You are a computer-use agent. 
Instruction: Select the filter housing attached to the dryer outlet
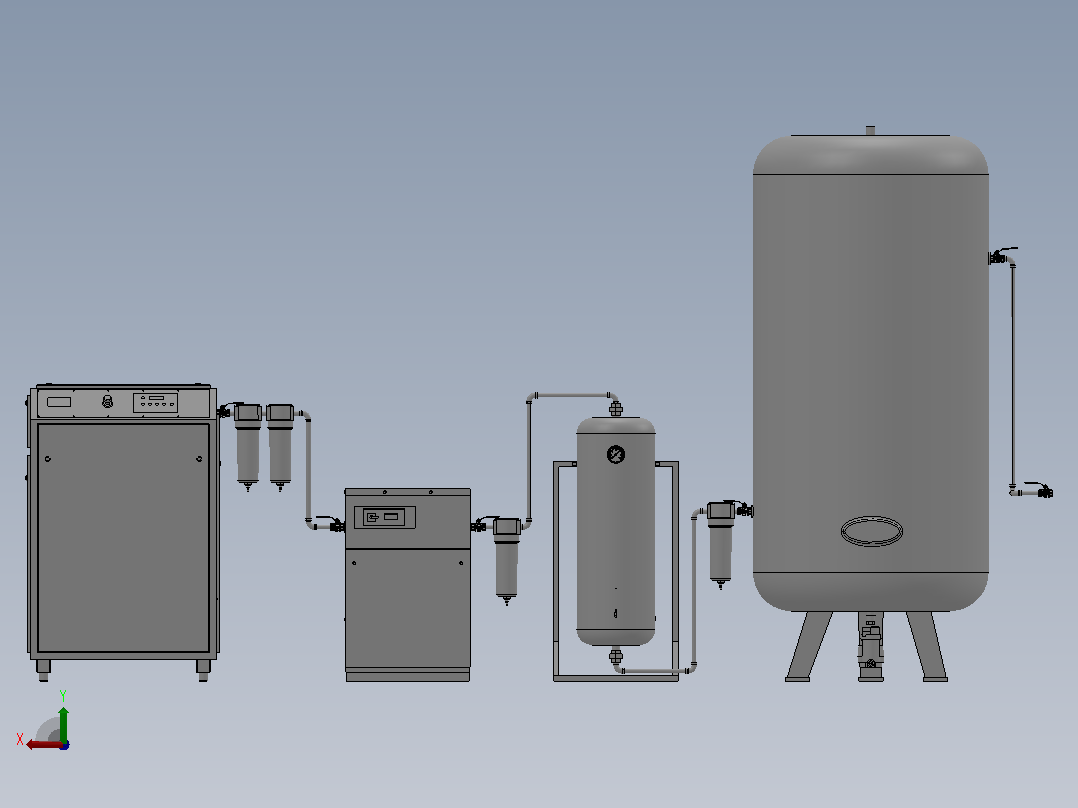pyautogui.click(x=507, y=560)
